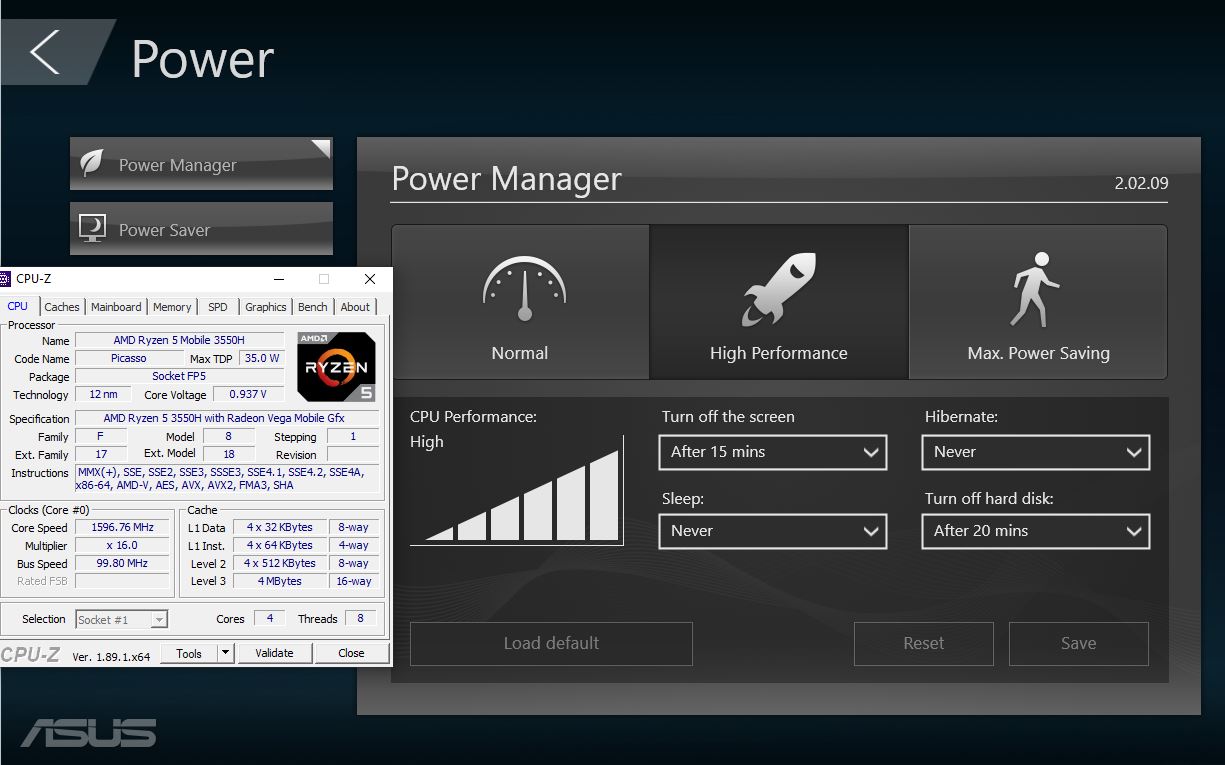Expand the Sleep dropdown

pyautogui.click(x=772, y=531)
